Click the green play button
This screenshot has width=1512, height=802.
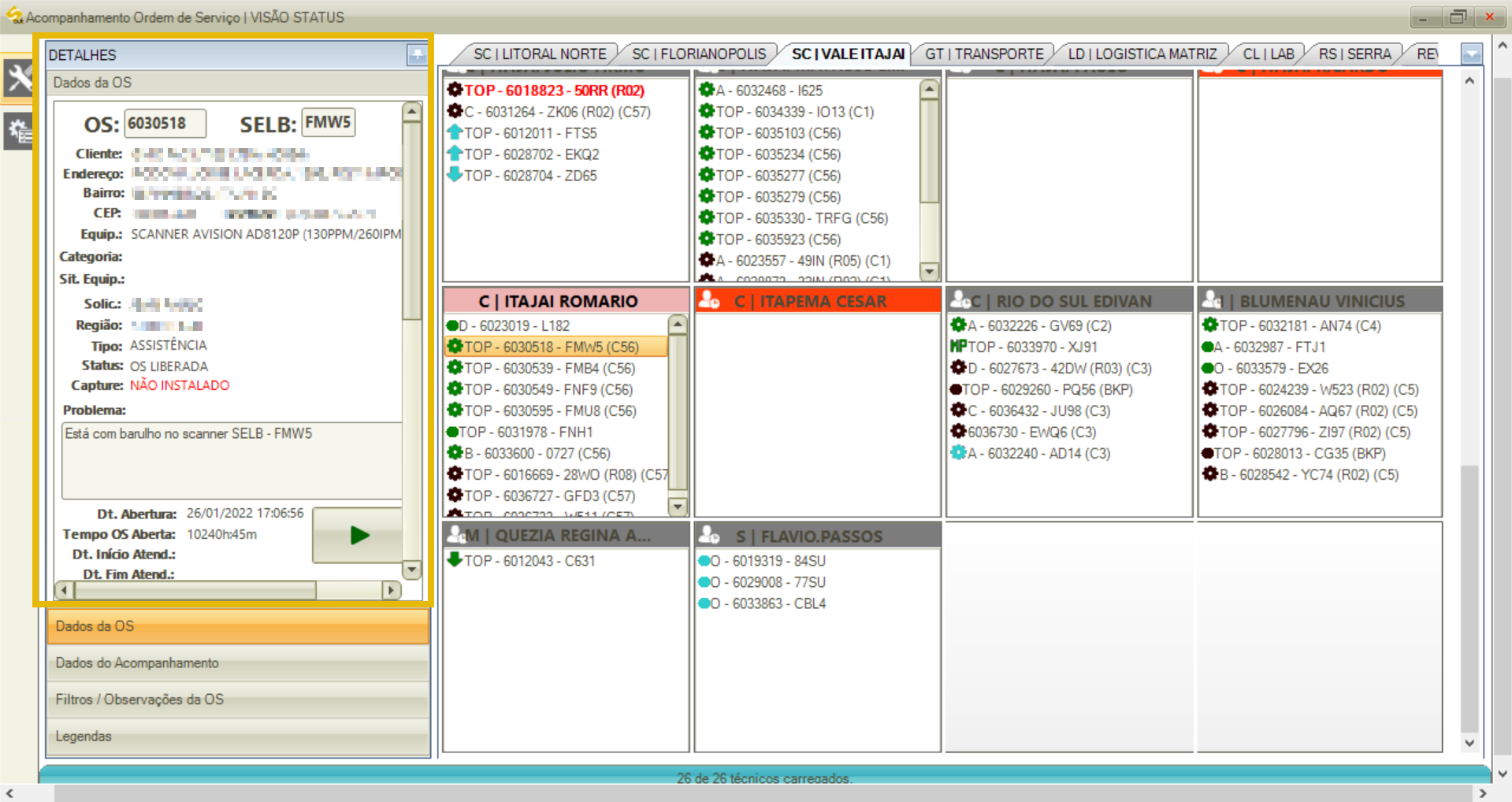(x=358, y=536)
